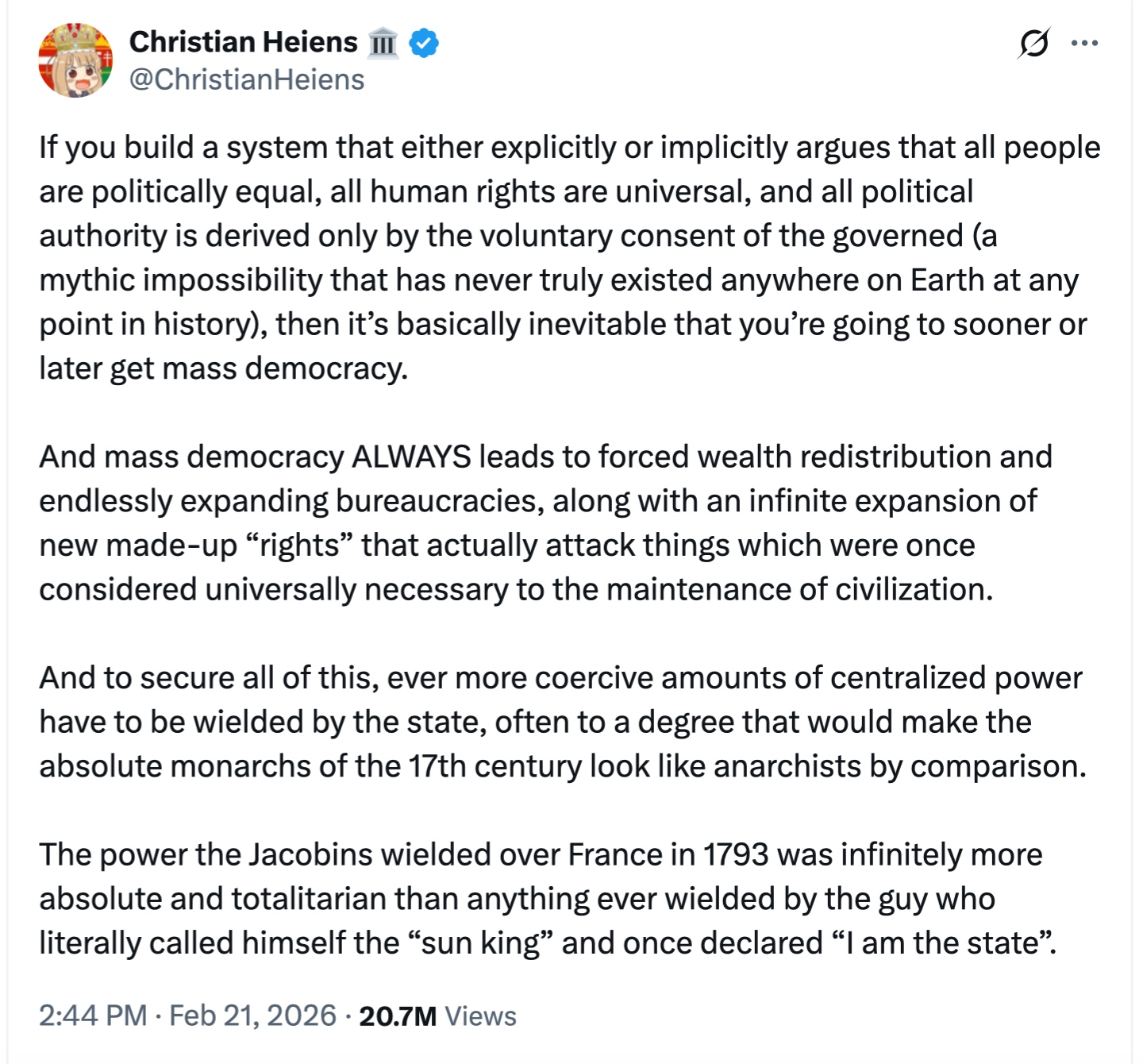Image resolution: width=1143 pixels, height=1064 pixels.
Task: Click the blue verified checkmark badge
Action: coord(424,43)
